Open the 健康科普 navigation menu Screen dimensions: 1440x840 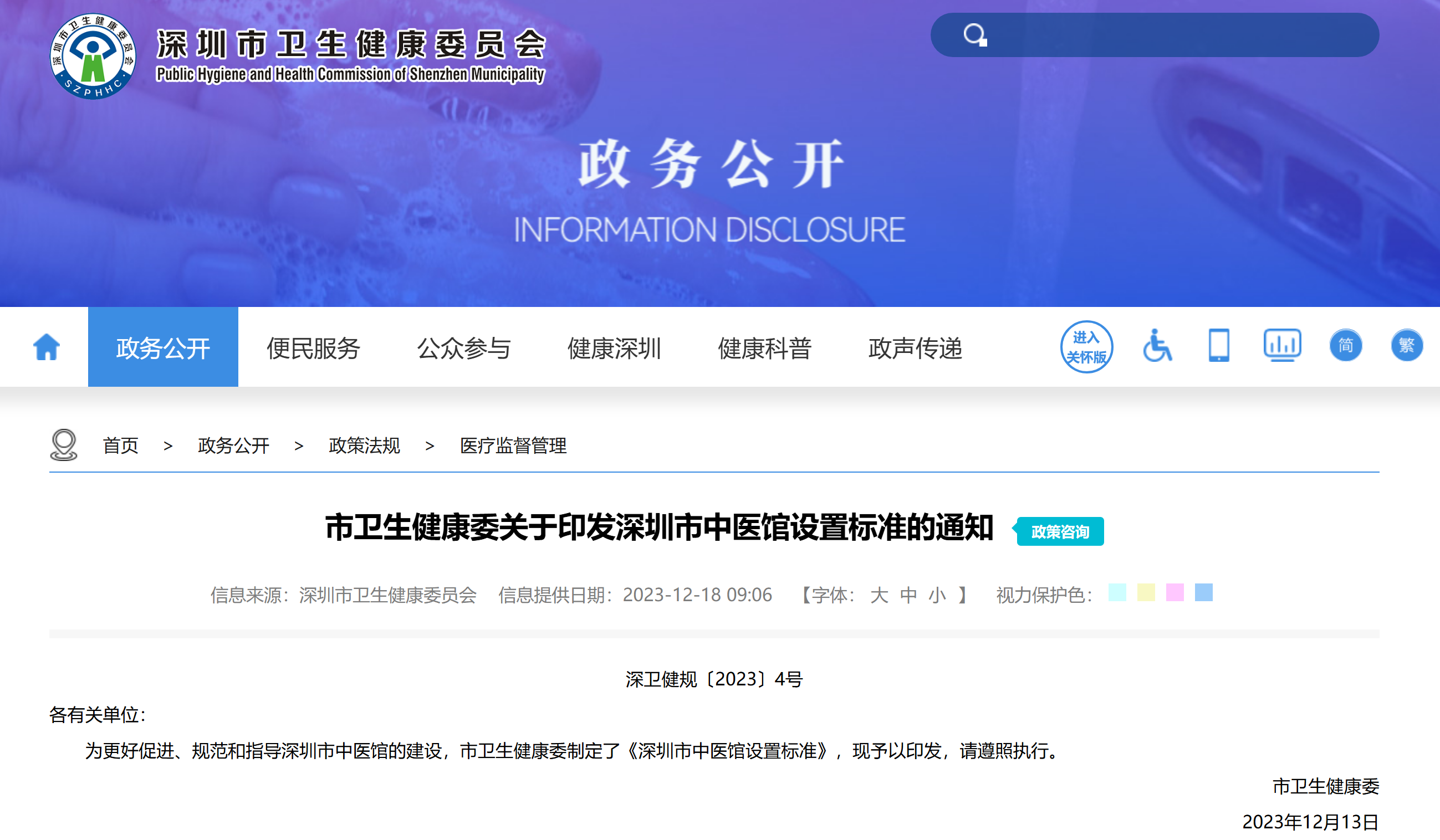coord(764,348)
